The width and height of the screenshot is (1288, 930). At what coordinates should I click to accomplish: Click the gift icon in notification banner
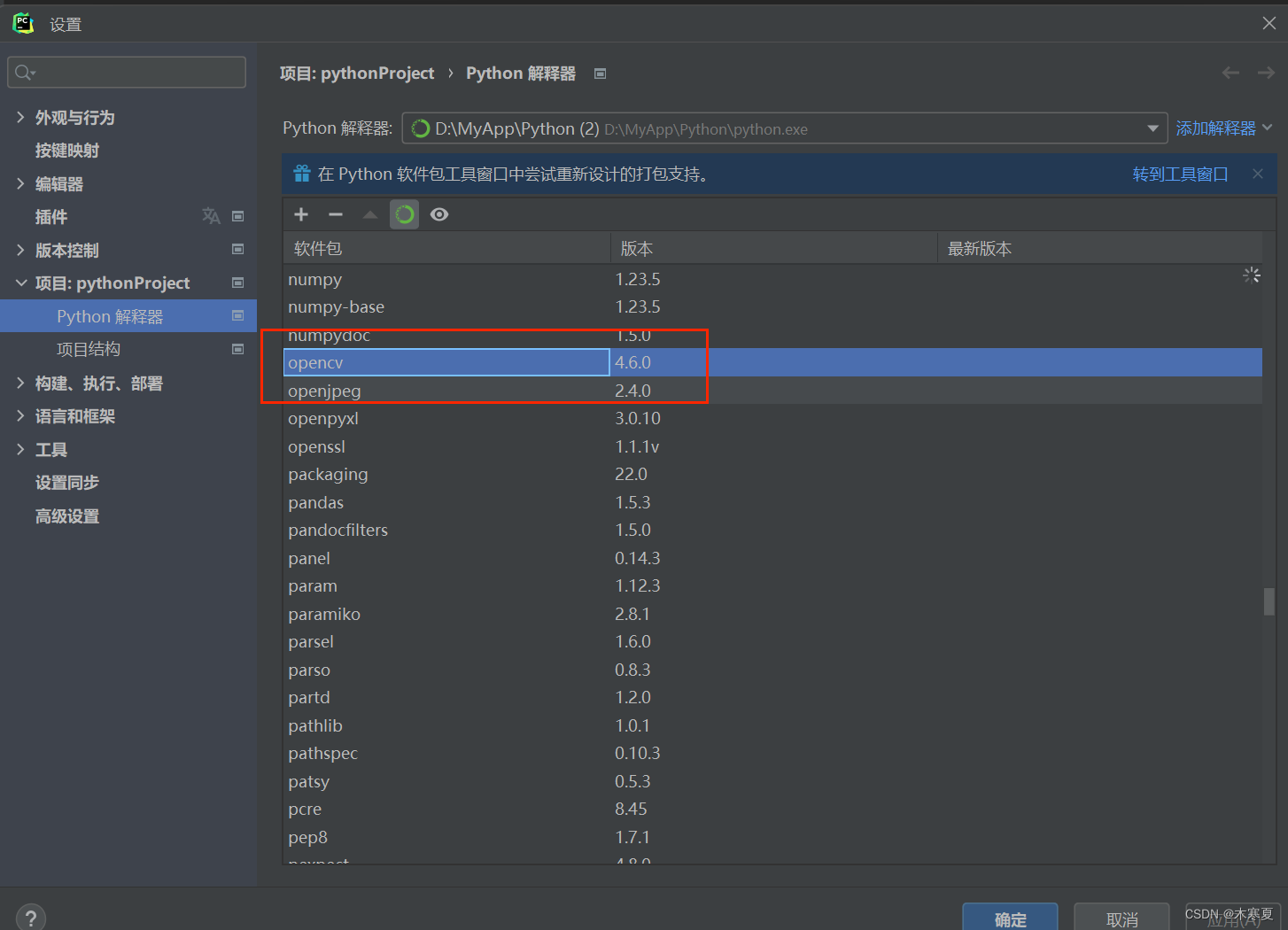click(x=302, y=174)
